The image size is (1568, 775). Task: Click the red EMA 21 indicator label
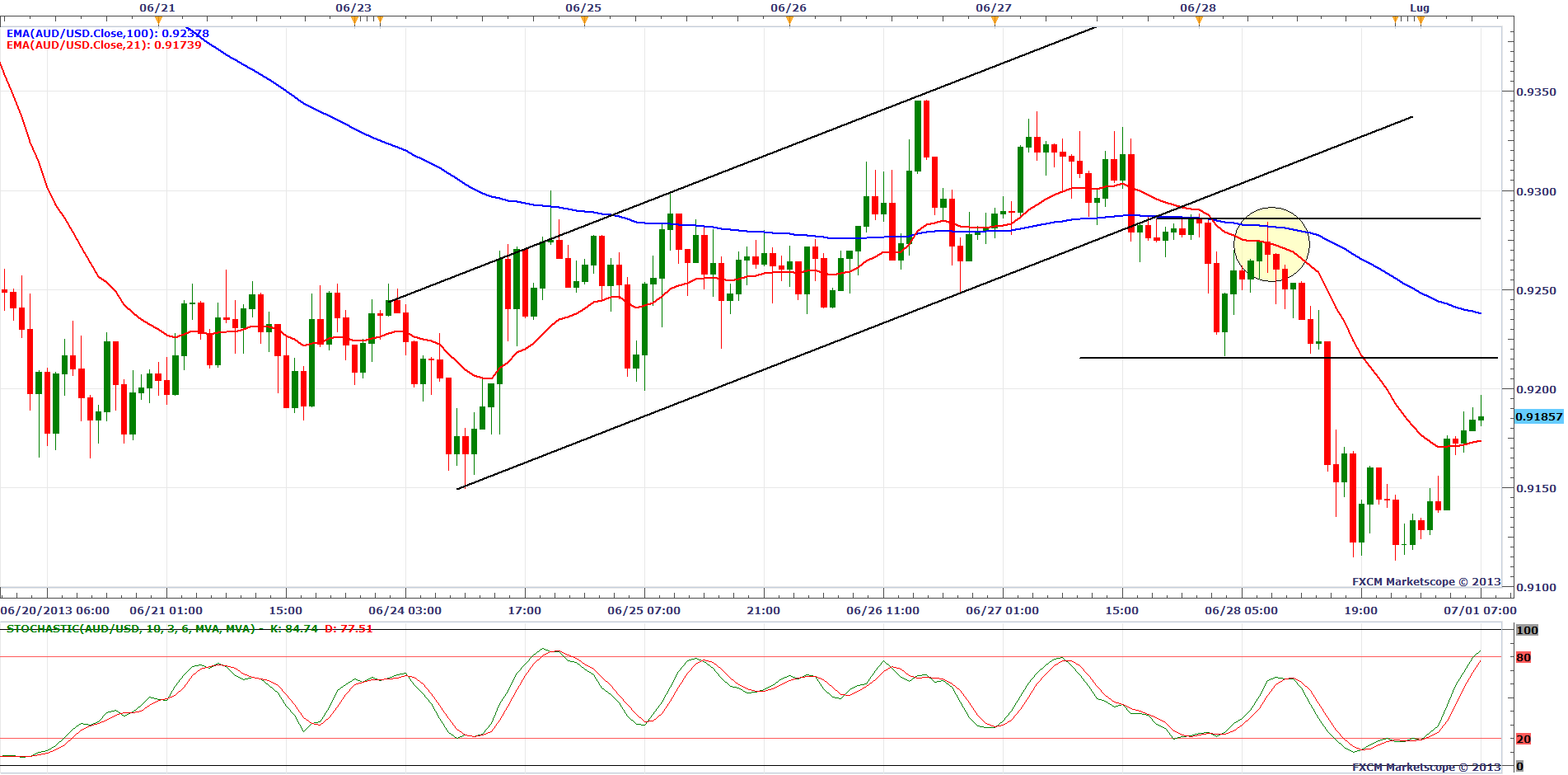(x=104, y=45)
